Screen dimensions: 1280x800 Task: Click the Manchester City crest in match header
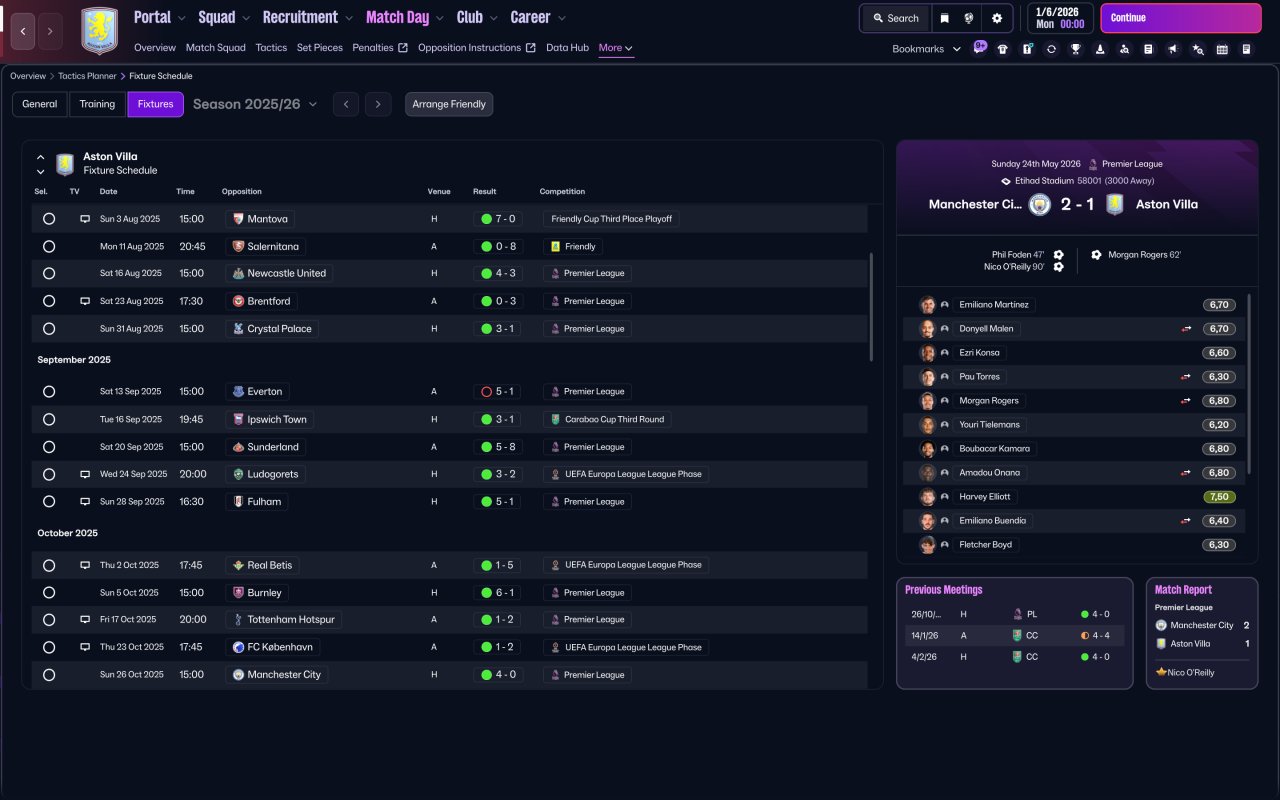click(x=1040, y=204)
